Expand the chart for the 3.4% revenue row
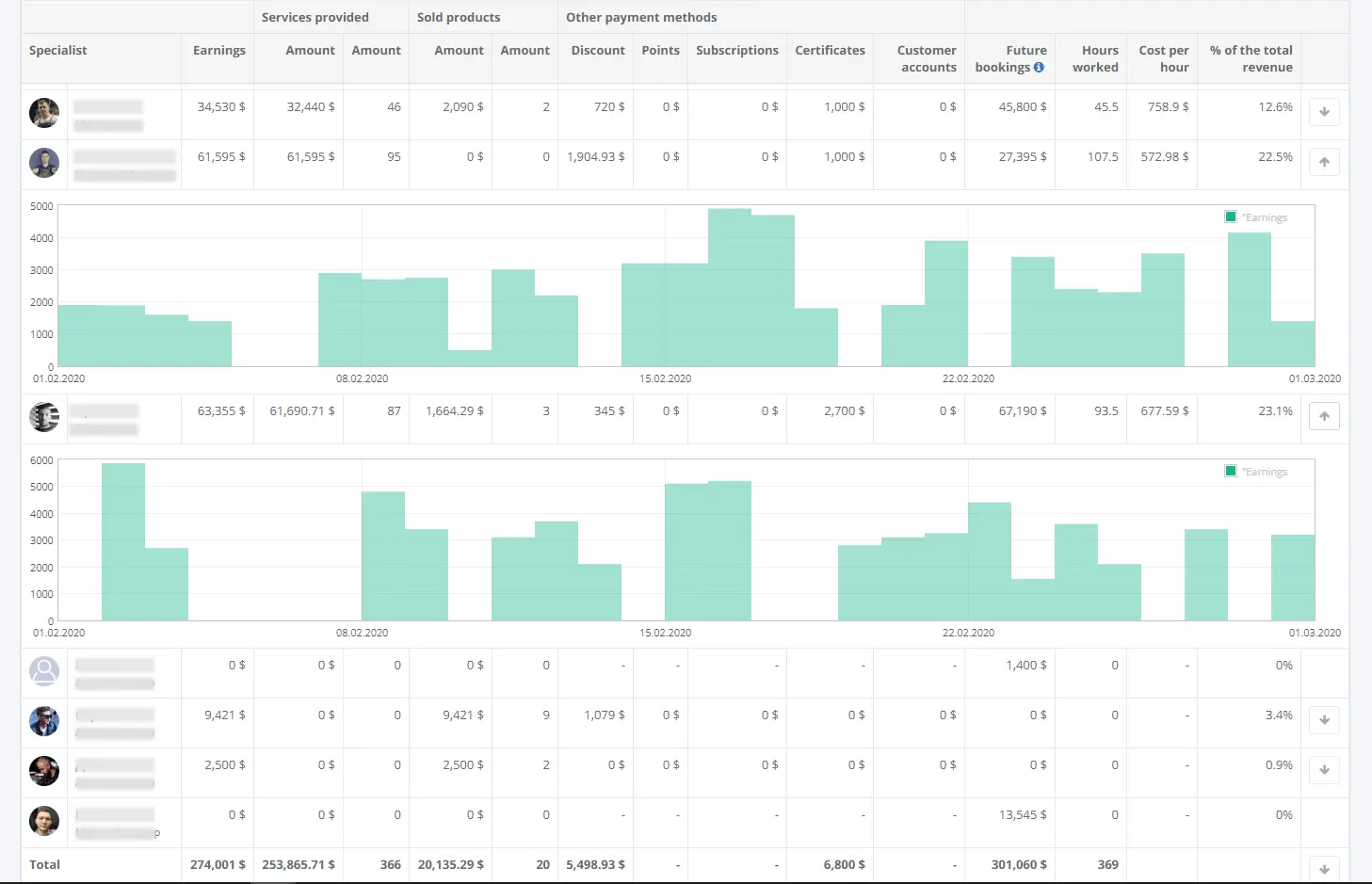Image resolution: width=1372 pixels, height=884 pixels. pyautogui.click(x=1324, y=720)
